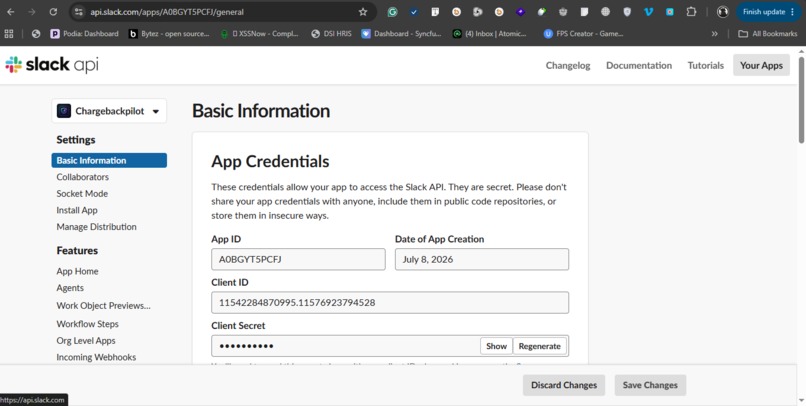
Task: Open Workflow Steps feature
Action: click(x=88, y=324)
